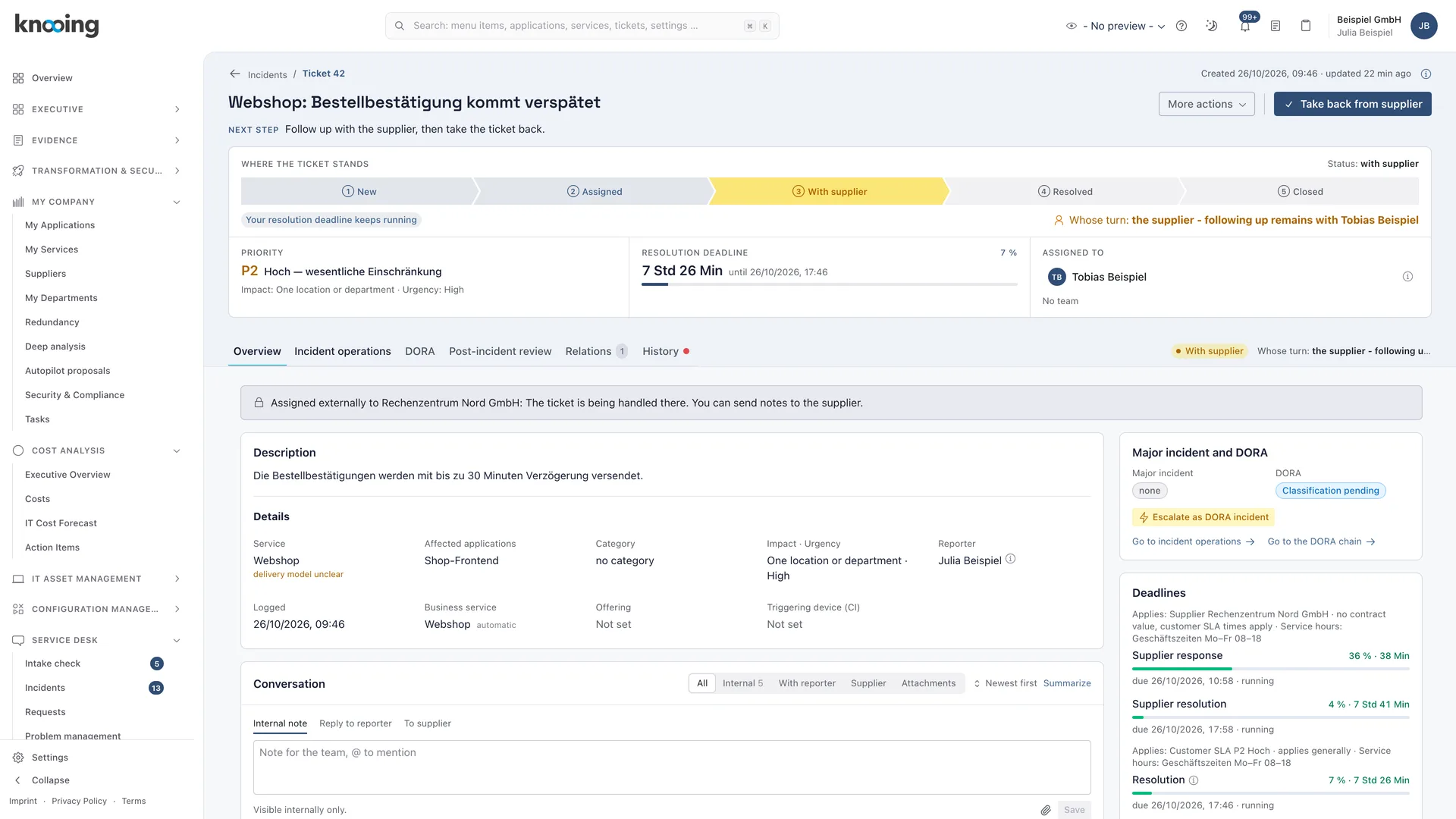Click the Supplier response progress bar
1456x819 pixels.
[x=1271, y=669]
